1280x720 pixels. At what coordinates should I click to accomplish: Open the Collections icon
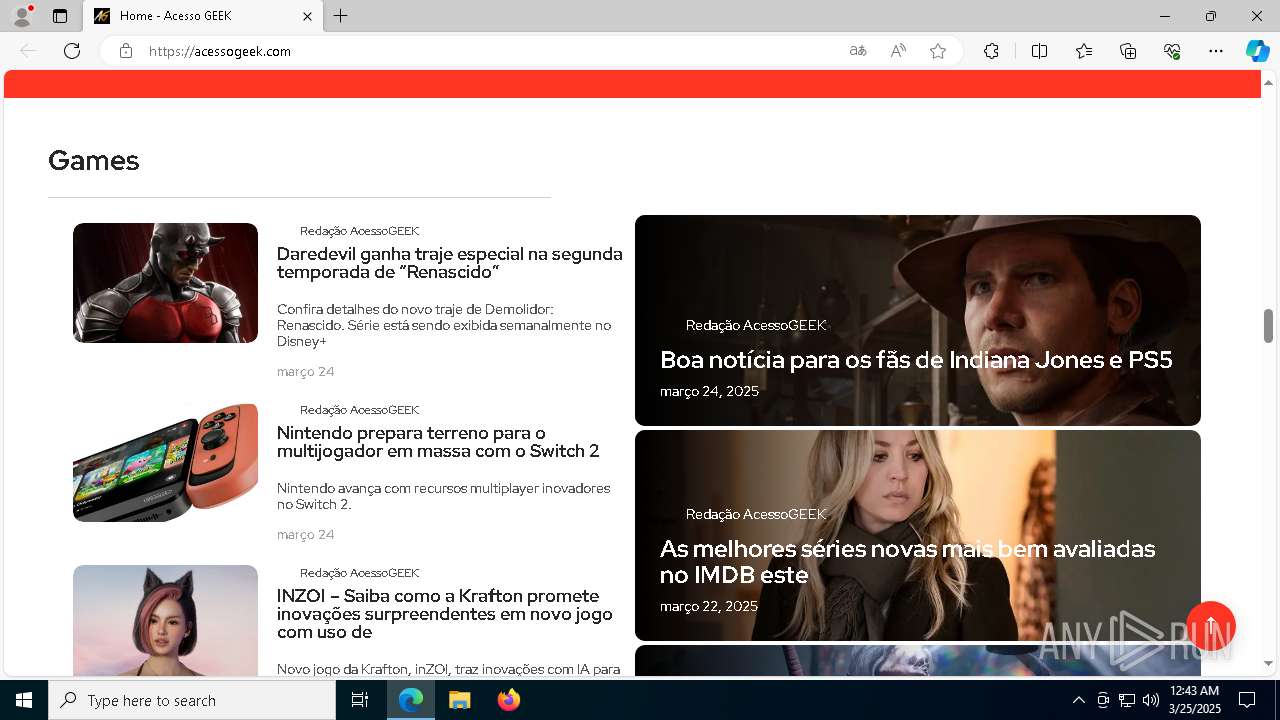[1128, 51]
